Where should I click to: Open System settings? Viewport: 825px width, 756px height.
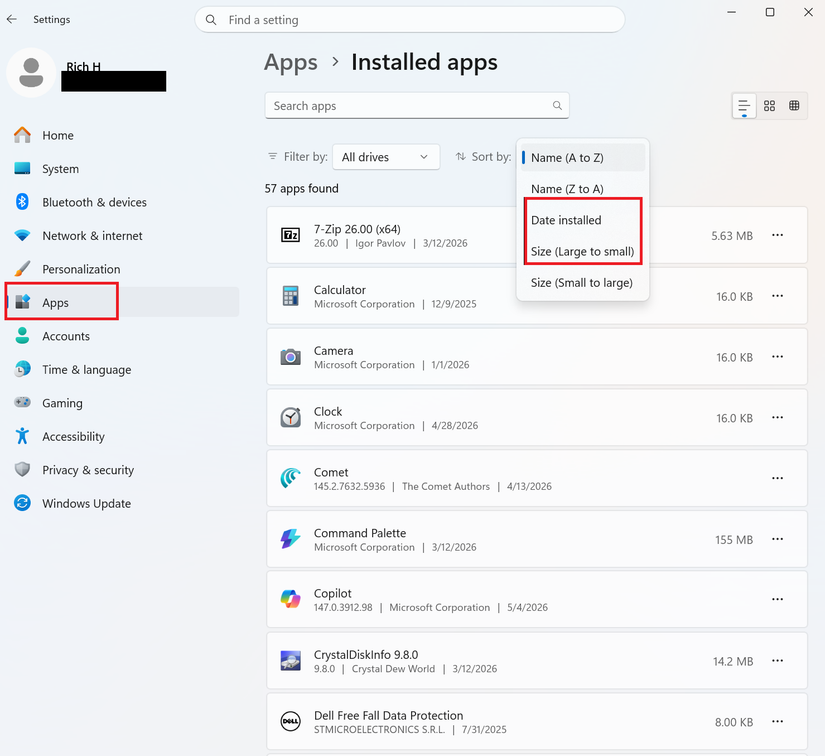click(122, 169)
